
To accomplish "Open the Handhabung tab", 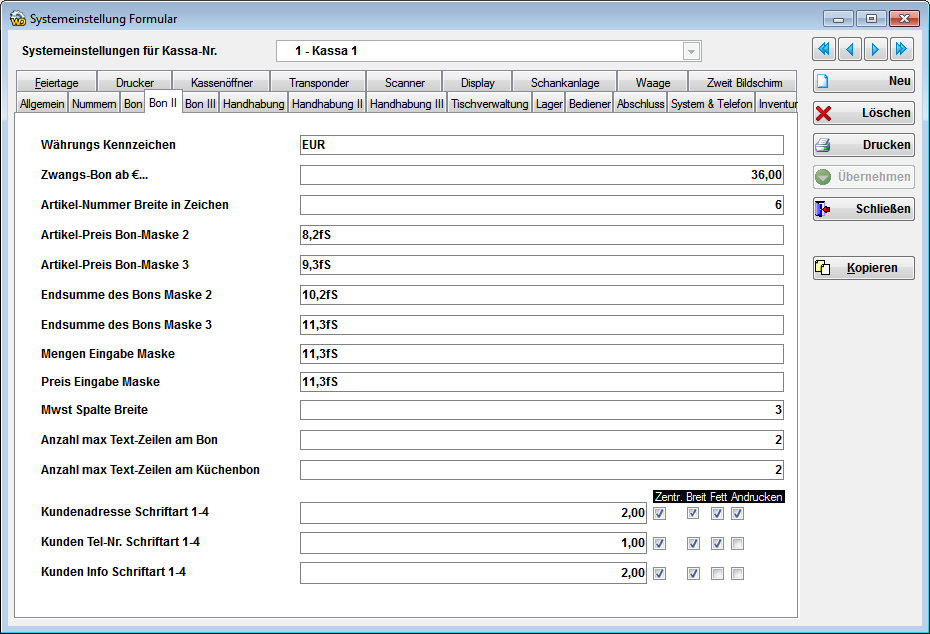I will pyautogui.click(x=253, y=104).
